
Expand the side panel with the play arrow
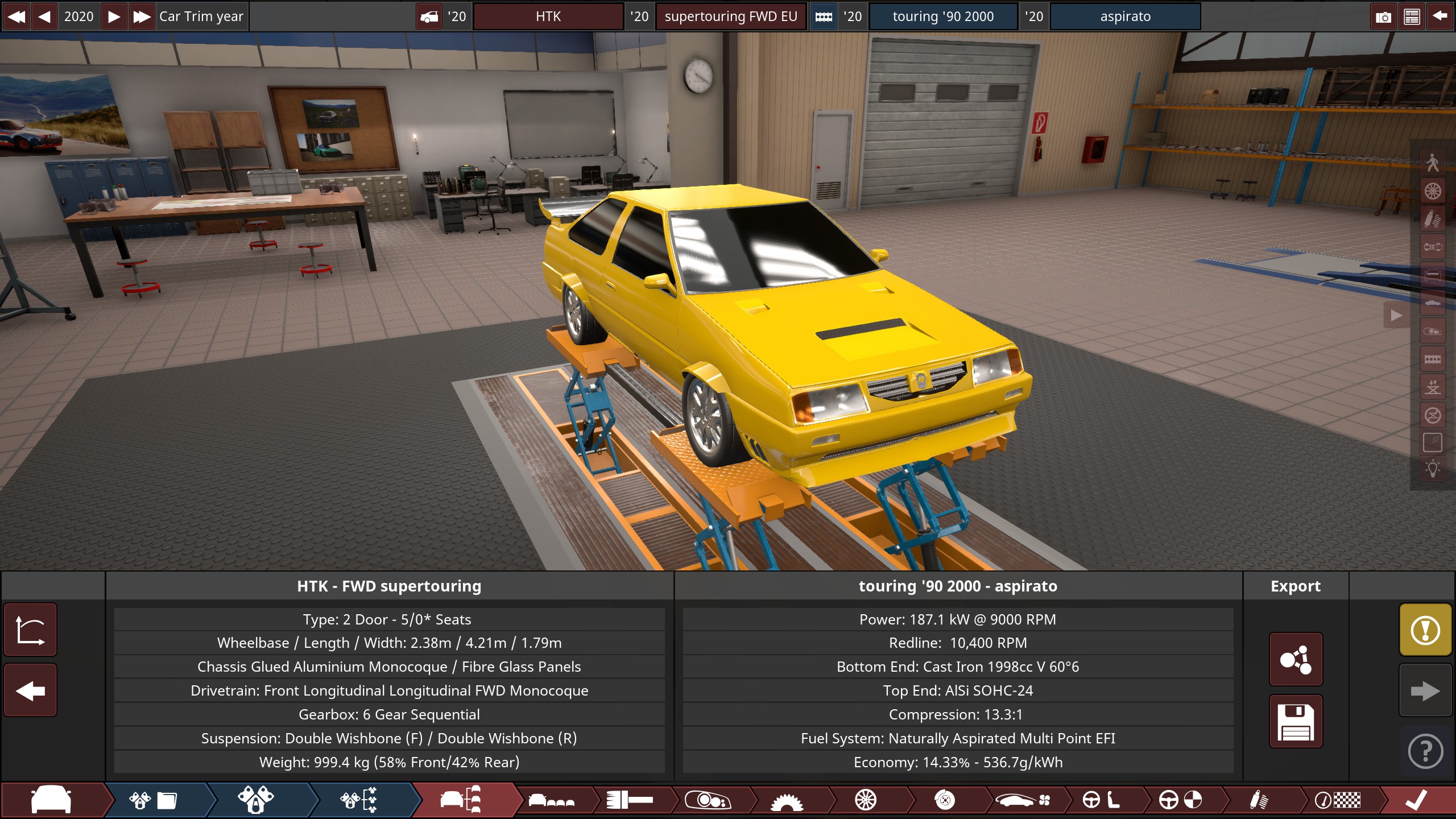click(1396, 315)
